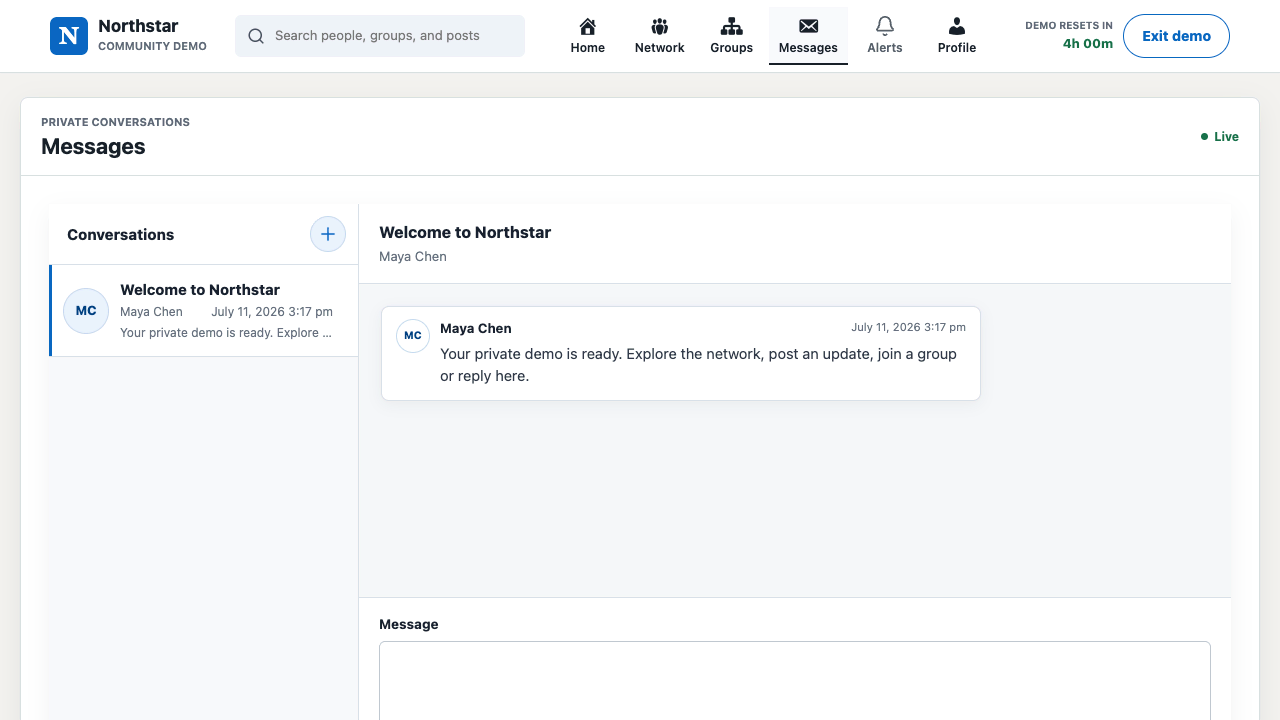Viewport: 1280px width, 720px height.
Task: Open the Groups tab
Action: [732, 36]
